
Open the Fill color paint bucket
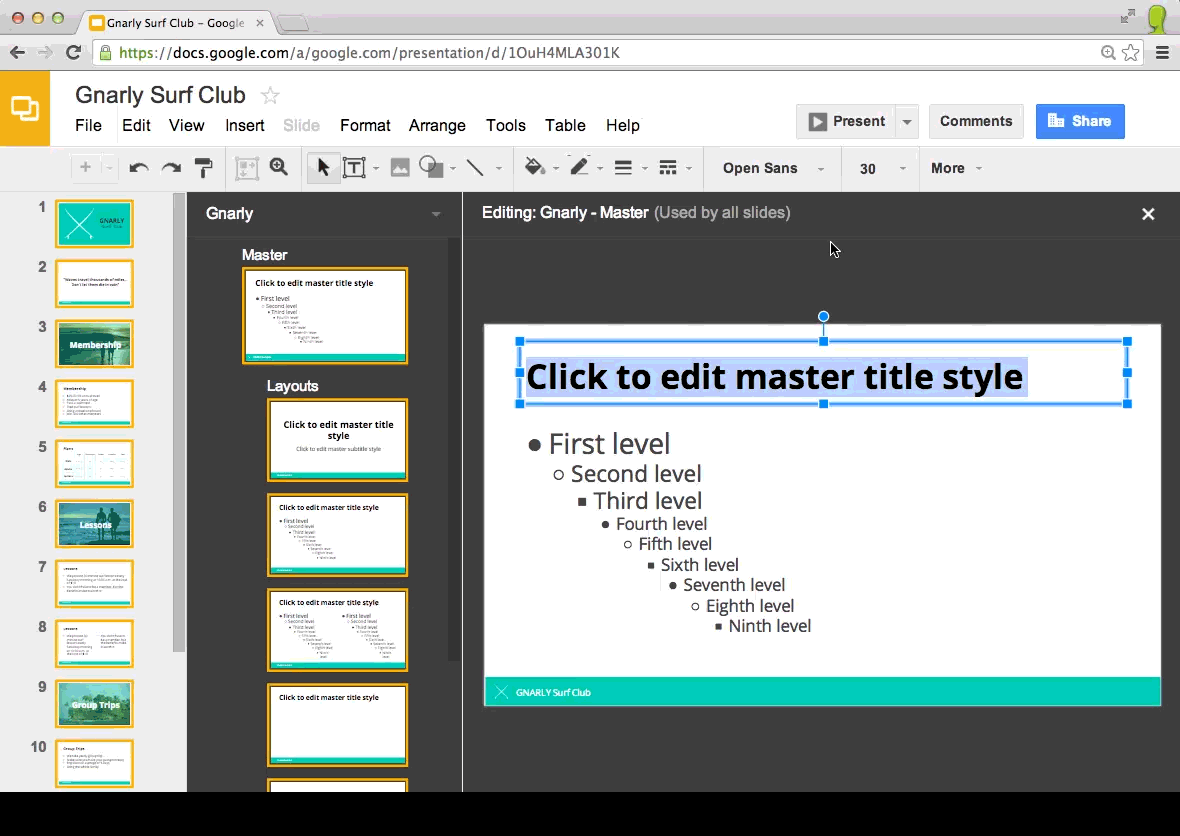point(534,168)
